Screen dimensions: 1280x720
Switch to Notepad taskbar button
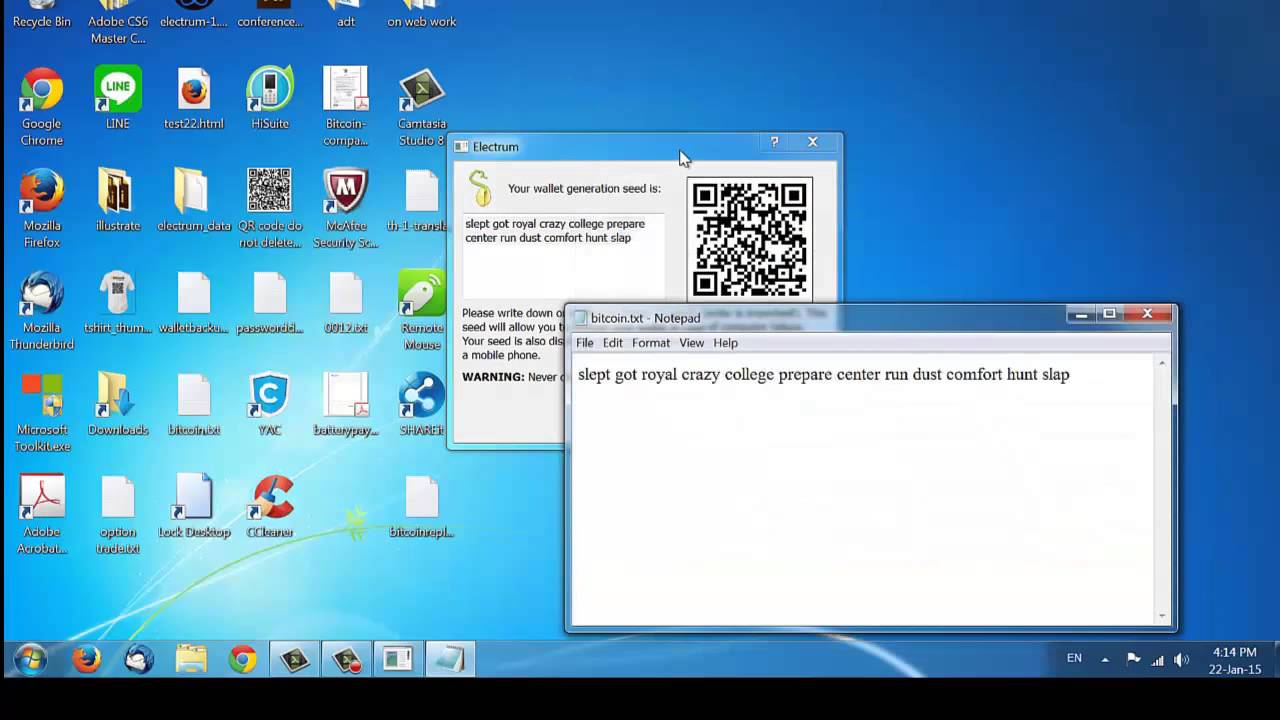(450, 659)
